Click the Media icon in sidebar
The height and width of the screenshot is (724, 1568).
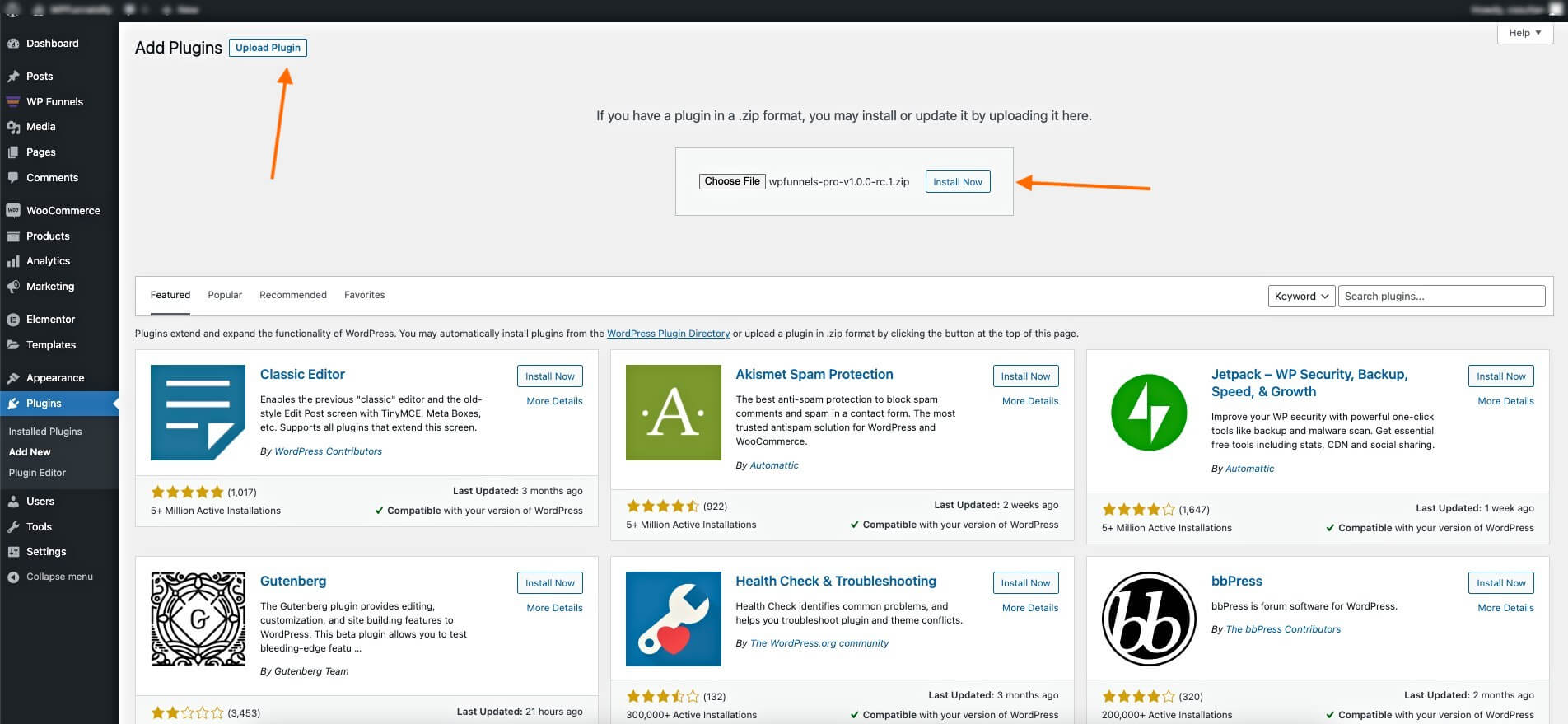pos(13,127)
